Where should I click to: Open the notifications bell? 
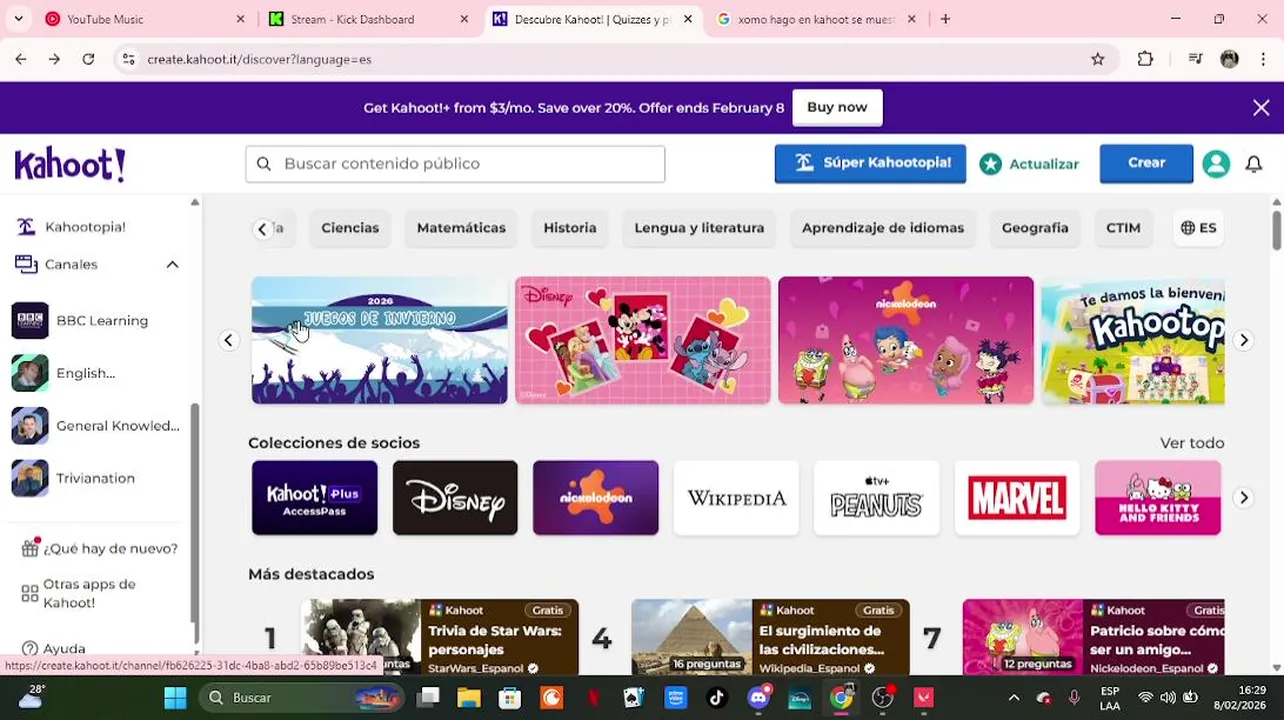click(1254, 164)
